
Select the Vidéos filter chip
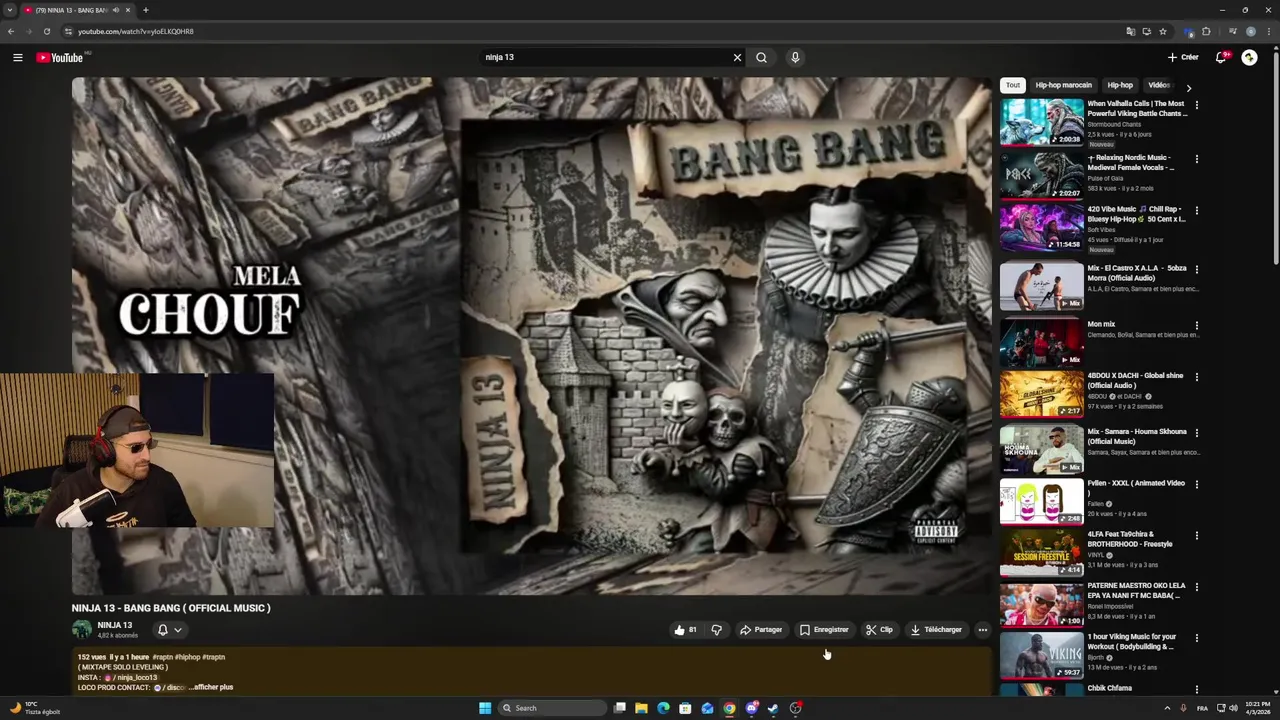[x=1158, y=85]
